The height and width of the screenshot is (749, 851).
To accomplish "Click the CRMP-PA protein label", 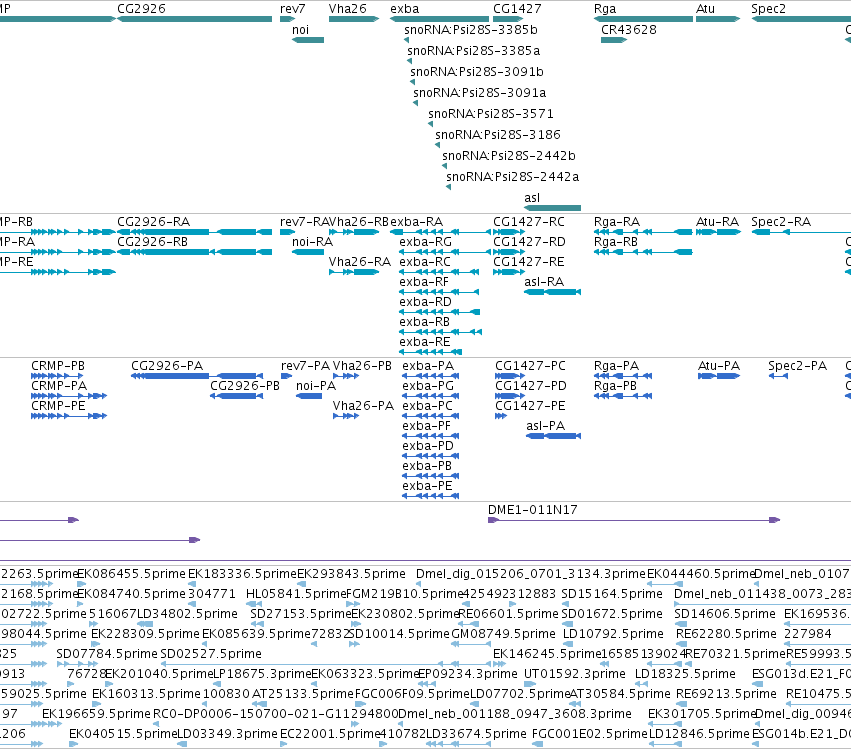I will tap(59, 386).
